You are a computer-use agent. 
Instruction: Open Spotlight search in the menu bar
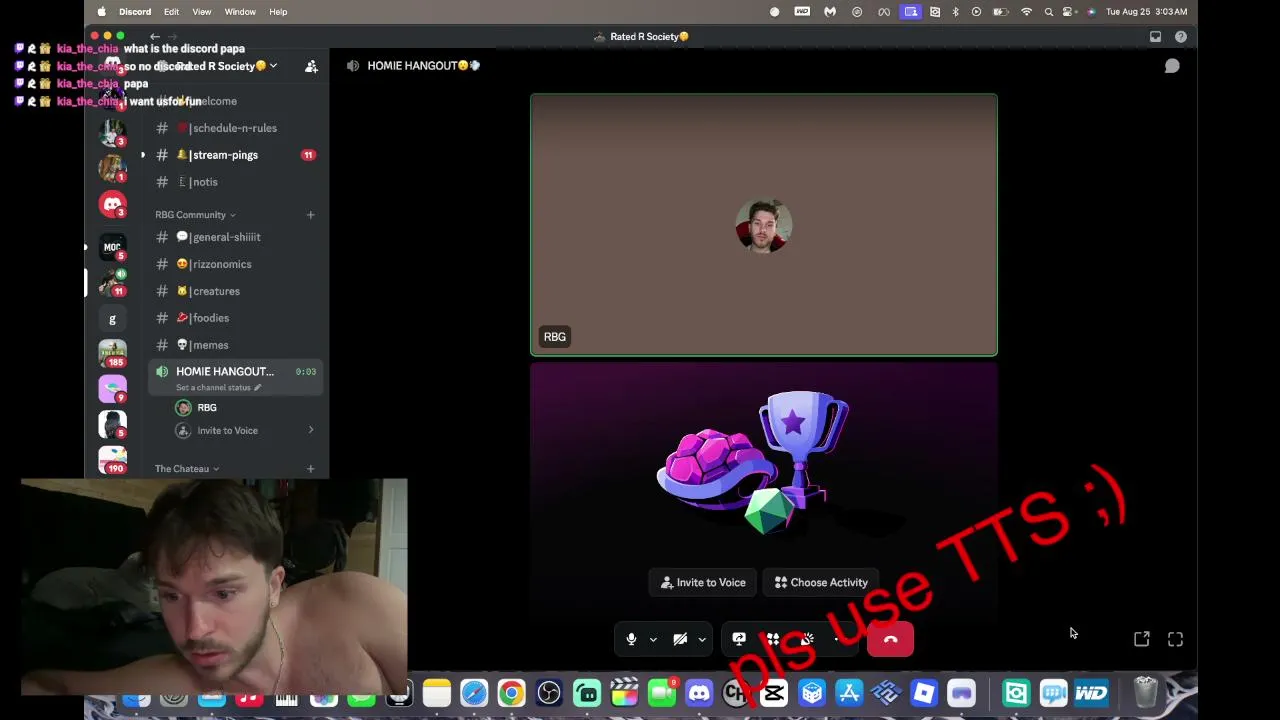pos(1048,12)
